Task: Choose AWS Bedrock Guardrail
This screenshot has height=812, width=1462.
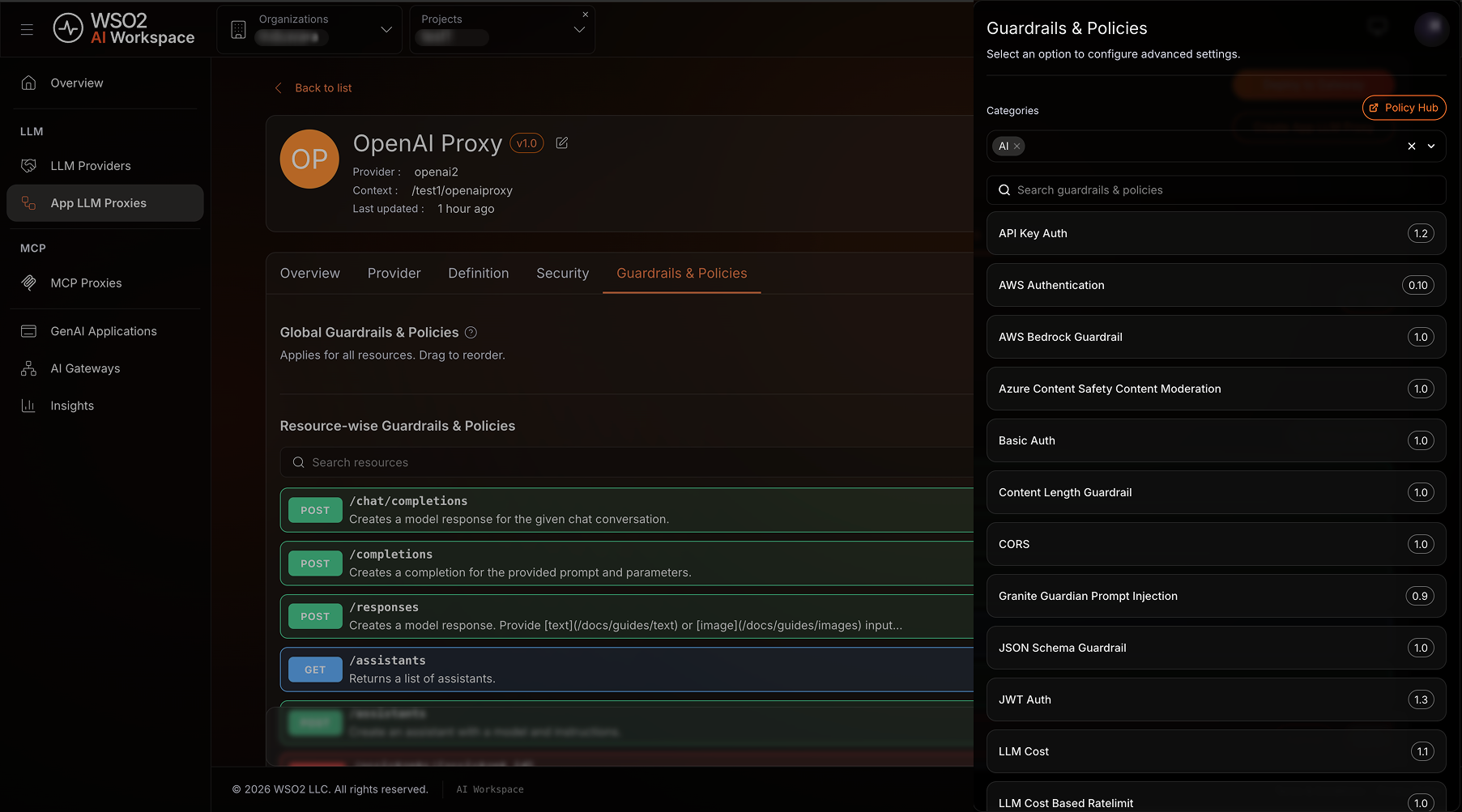Action: (x=1216, y=337)
